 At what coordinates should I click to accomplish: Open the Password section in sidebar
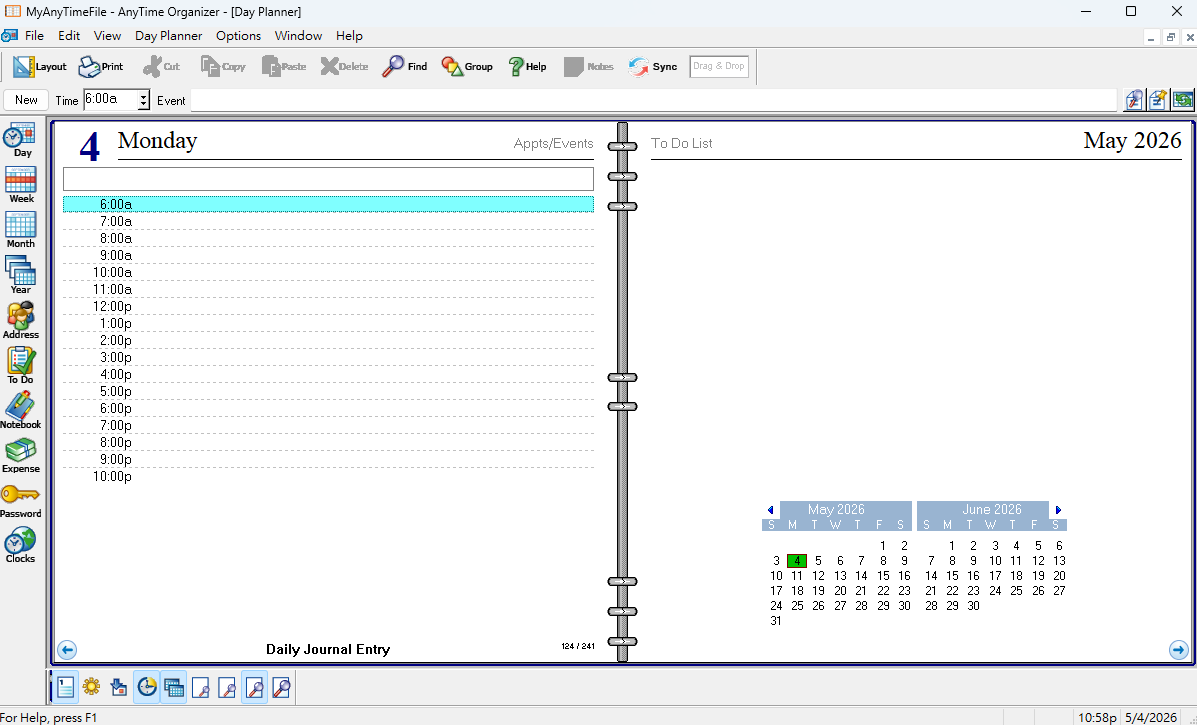tap(21, 501)
